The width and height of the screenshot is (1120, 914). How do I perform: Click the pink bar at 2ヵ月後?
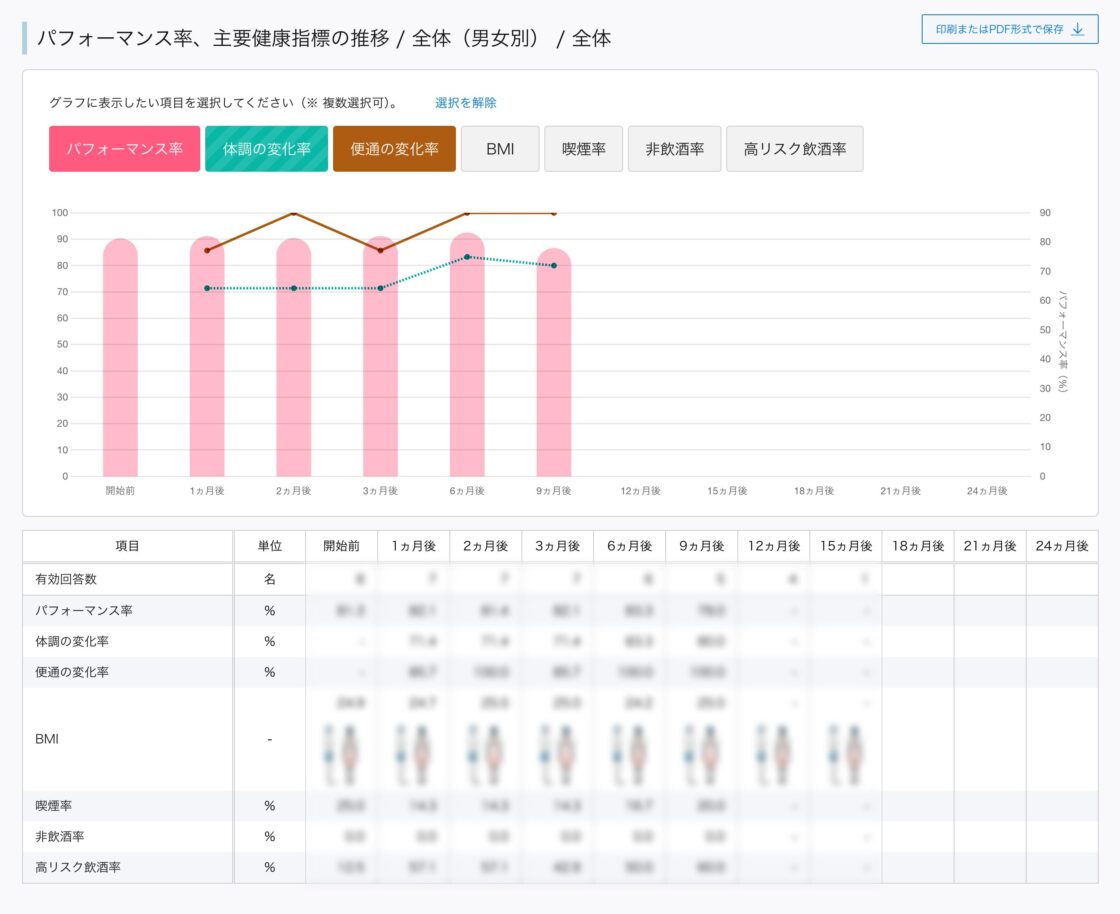tap(294, 357)
